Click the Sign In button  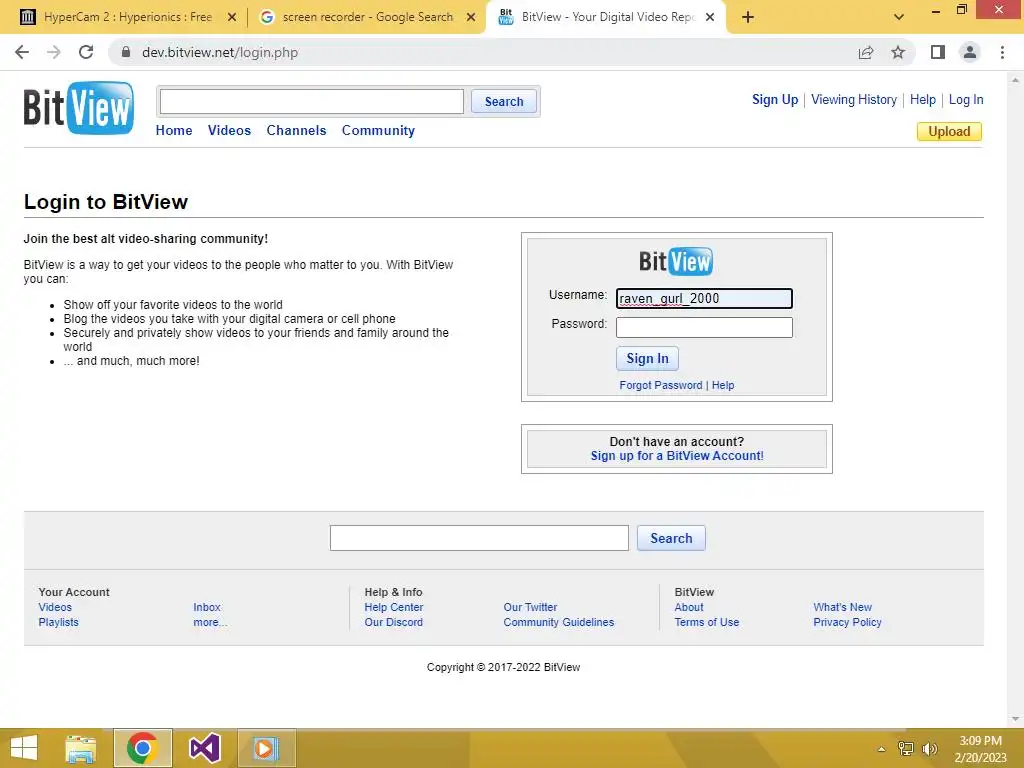[x=647, y=359]
